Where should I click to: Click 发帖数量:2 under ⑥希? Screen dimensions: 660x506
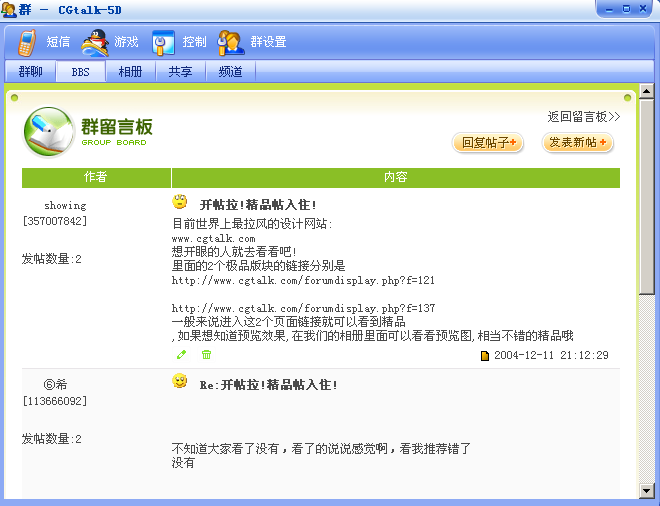[x=51, y=439]
